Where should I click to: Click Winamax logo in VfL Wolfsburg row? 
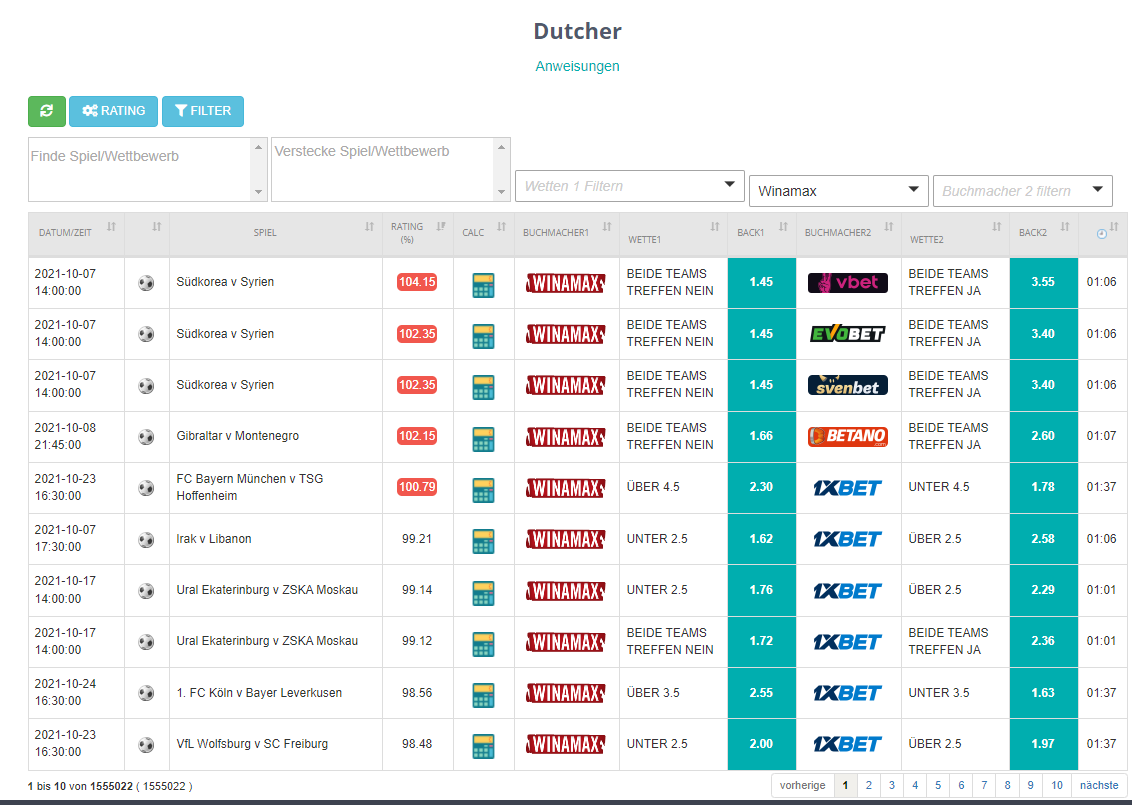point(565,744)
